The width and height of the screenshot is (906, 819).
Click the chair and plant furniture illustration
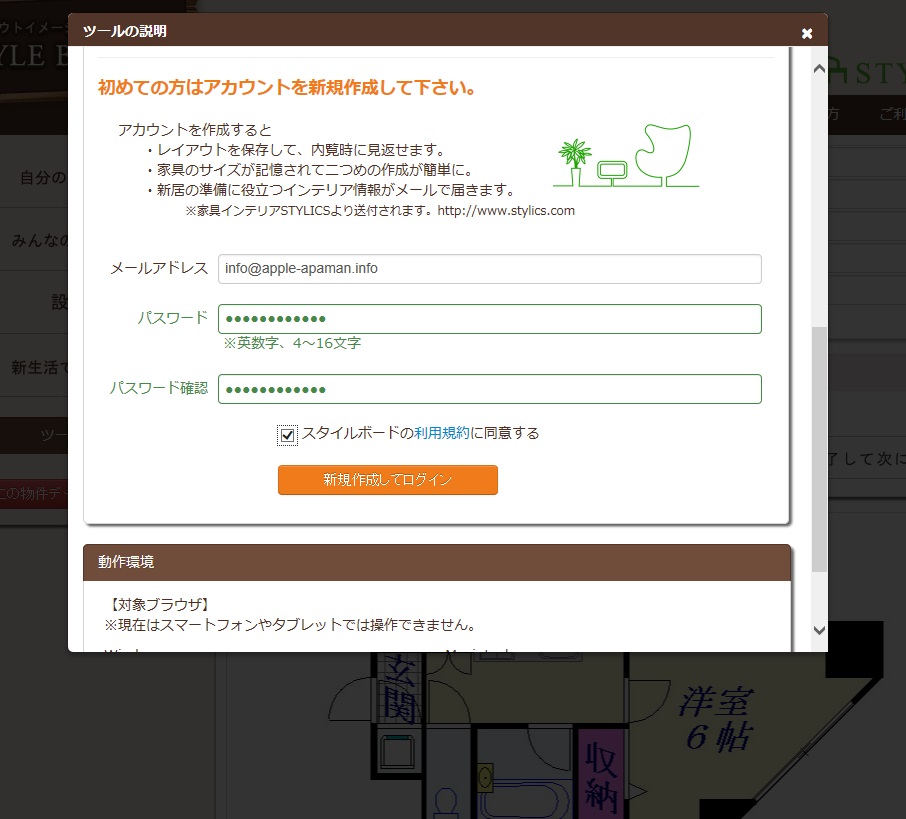(626, 157)
